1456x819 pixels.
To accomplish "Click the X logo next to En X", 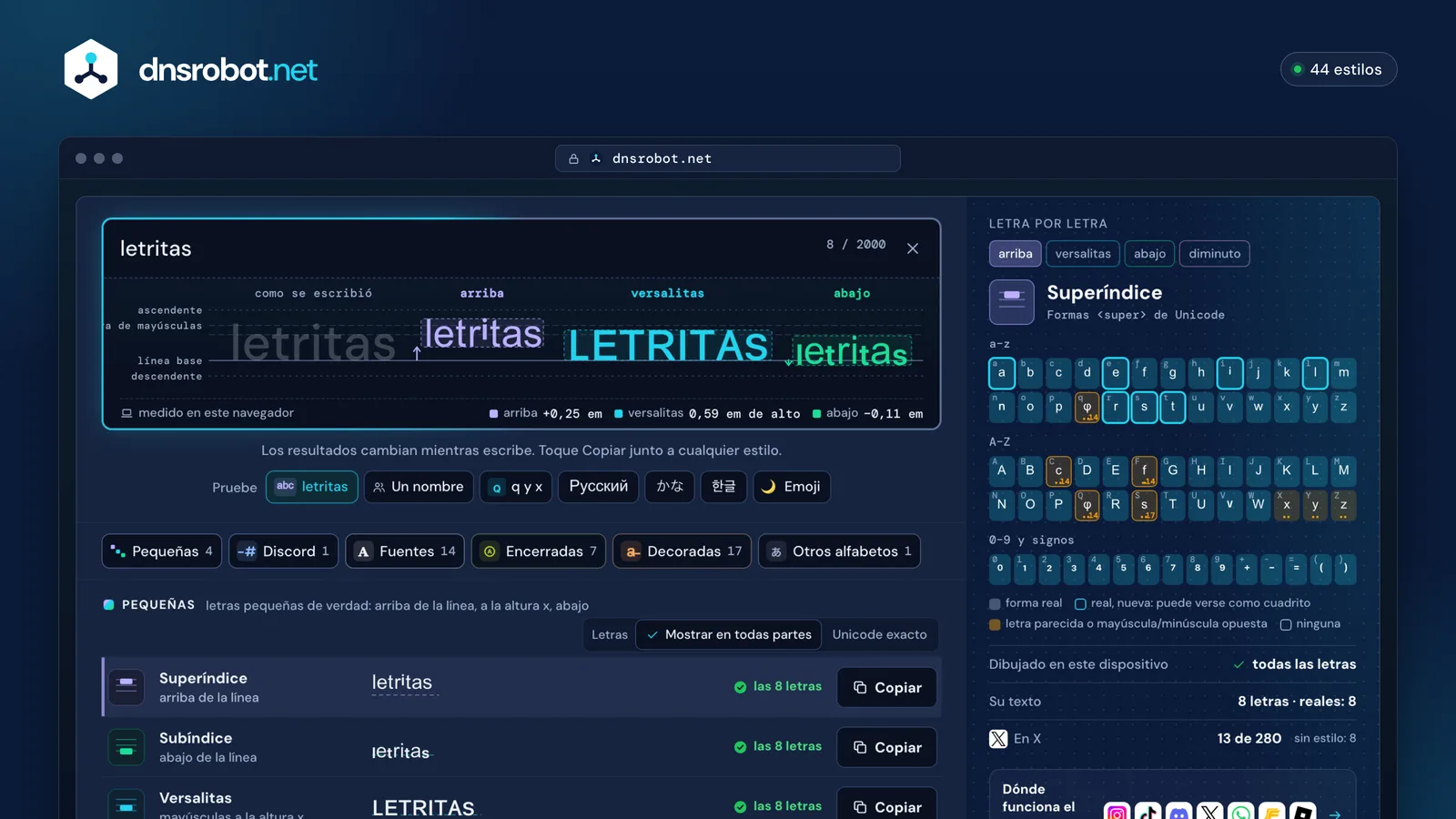I will [998, 738].
